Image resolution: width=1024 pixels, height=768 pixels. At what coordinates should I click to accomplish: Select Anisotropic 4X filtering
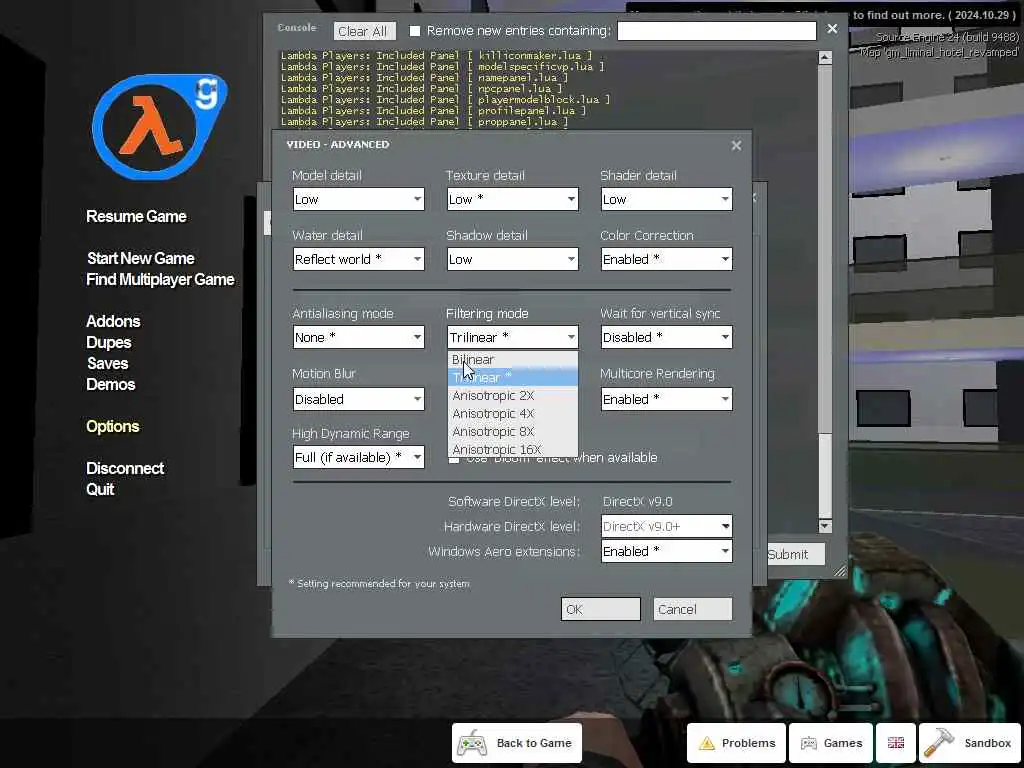(513, 413)
